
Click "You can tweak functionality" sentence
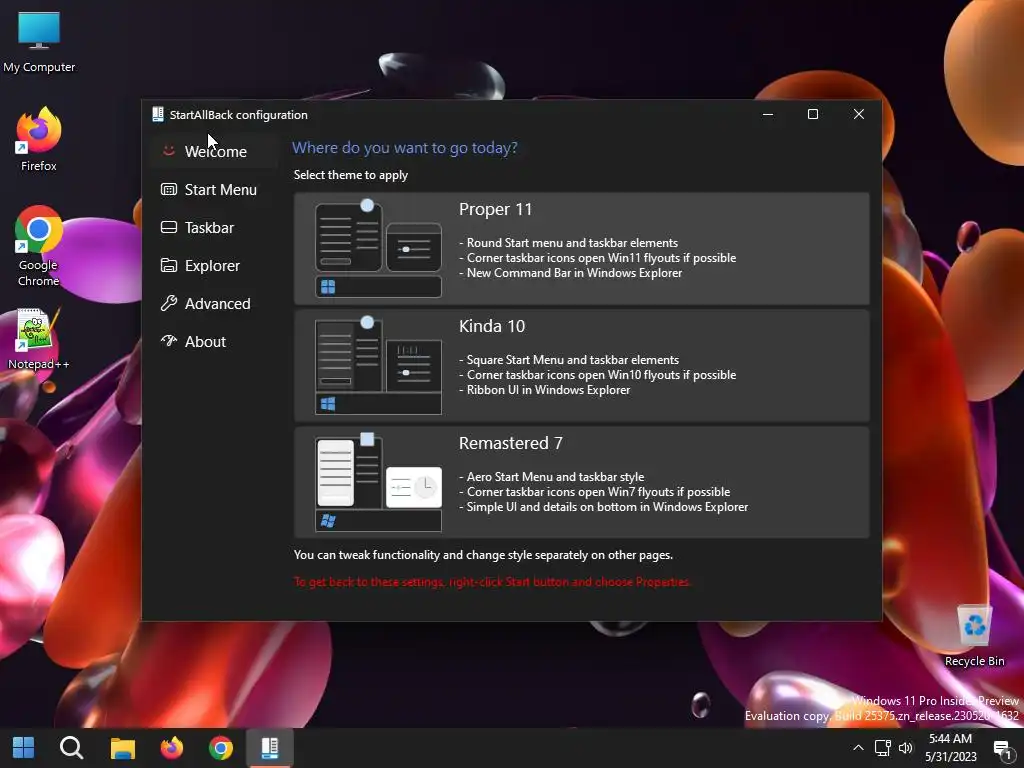[483, 555]
